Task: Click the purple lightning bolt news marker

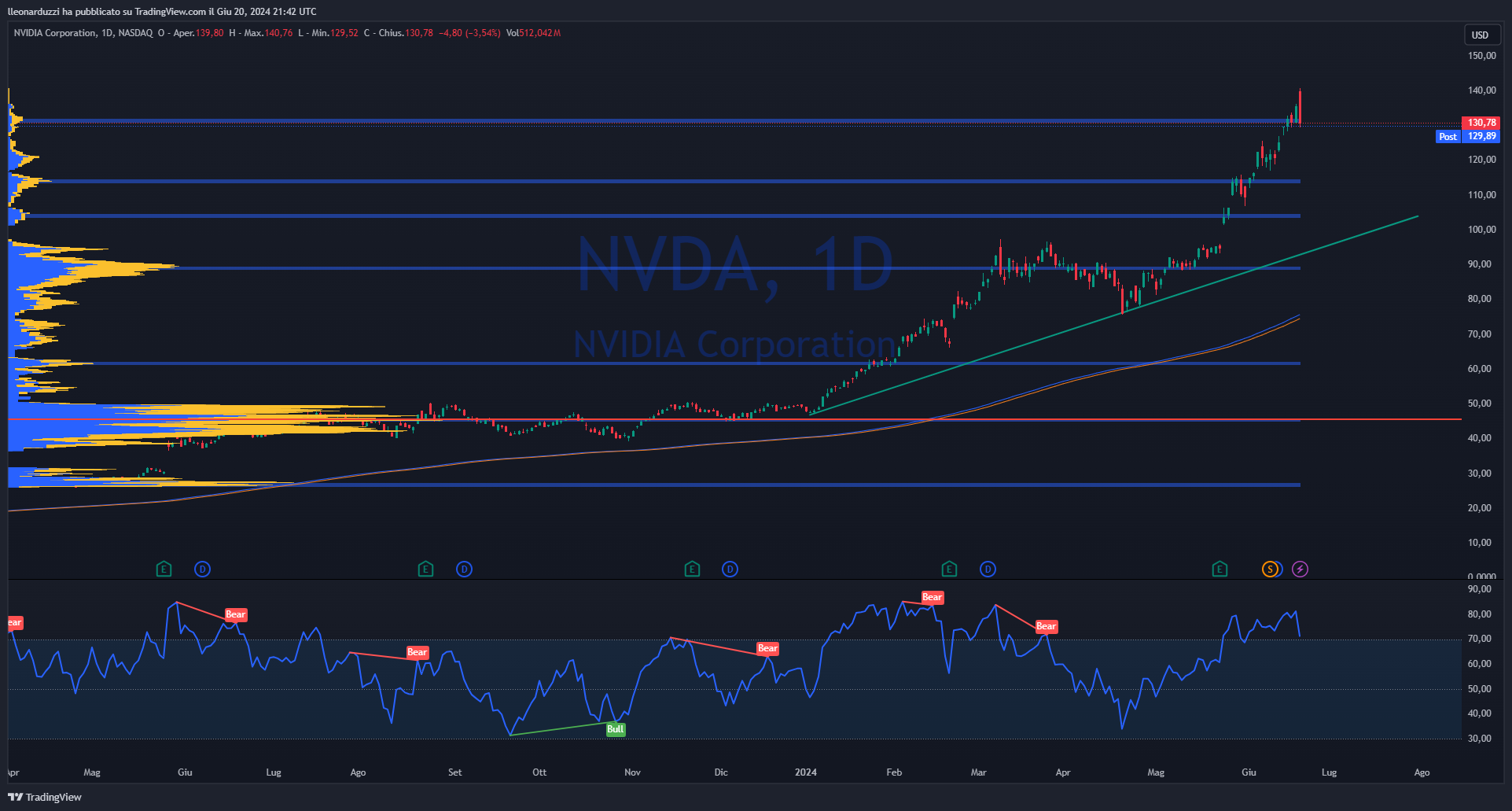Action: (x=1300, y=569)
